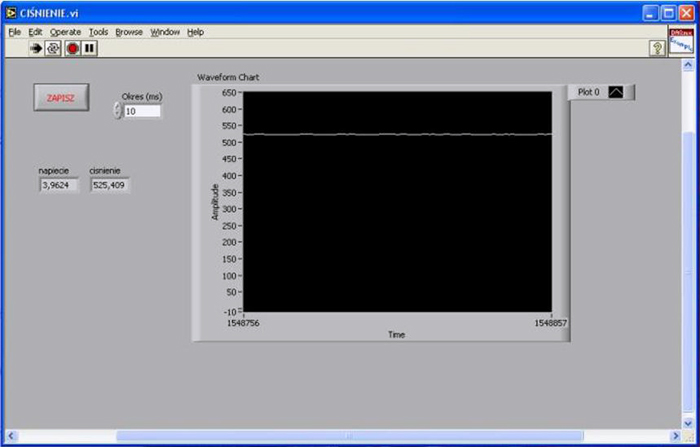The height and width of the screenshot is (447, 700).
Task: Maximize the CIŚNIENIE.vi window
Action: (669, 13)
